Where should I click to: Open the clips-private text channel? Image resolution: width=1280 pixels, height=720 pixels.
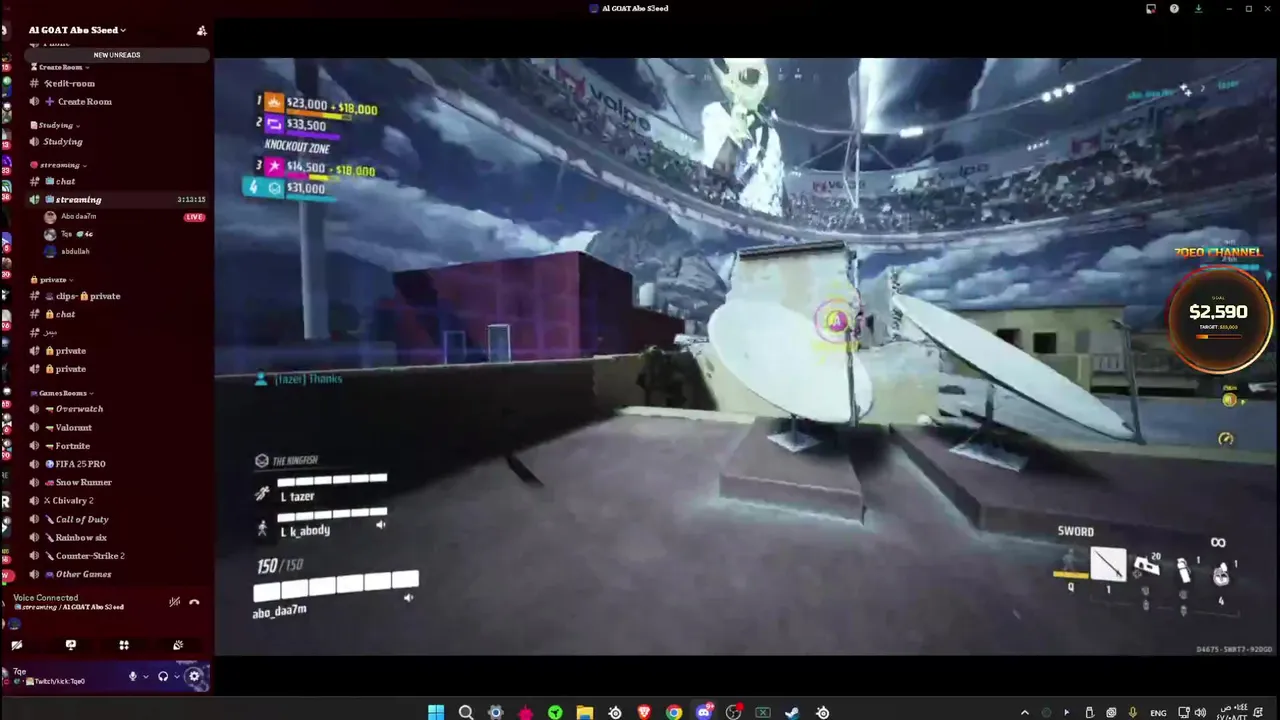pos(117,296)
